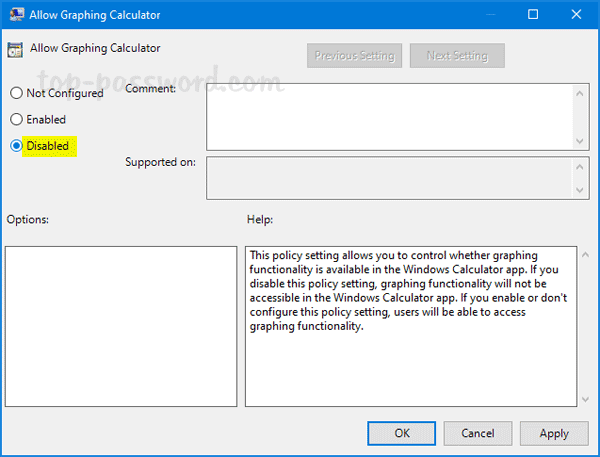This screenshot has height=457, width=600.
Task: Click the Supported on text area
Action: pyautogui.click(x=390, y=178)
